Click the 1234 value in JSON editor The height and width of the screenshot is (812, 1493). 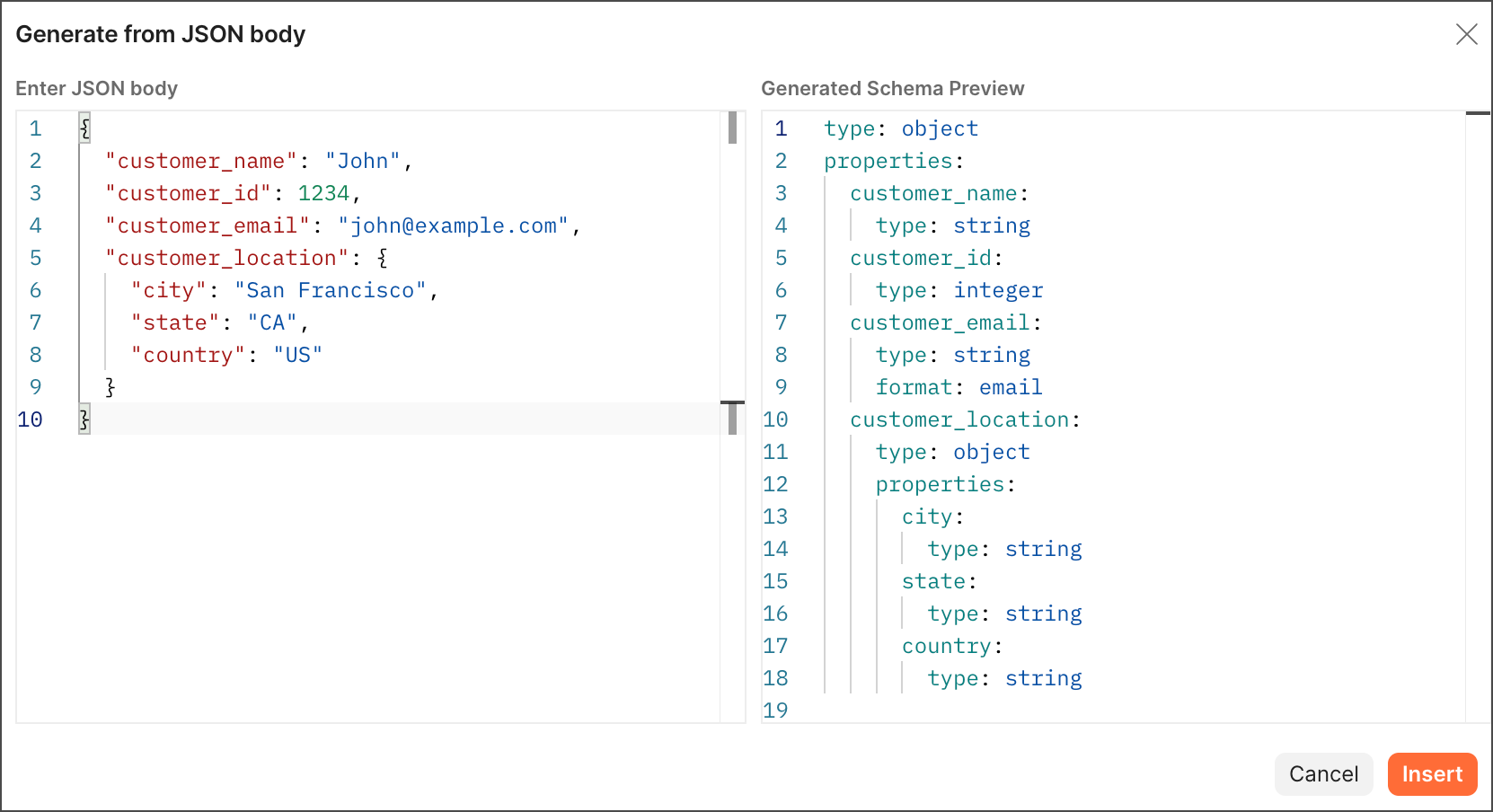(323, 194)
